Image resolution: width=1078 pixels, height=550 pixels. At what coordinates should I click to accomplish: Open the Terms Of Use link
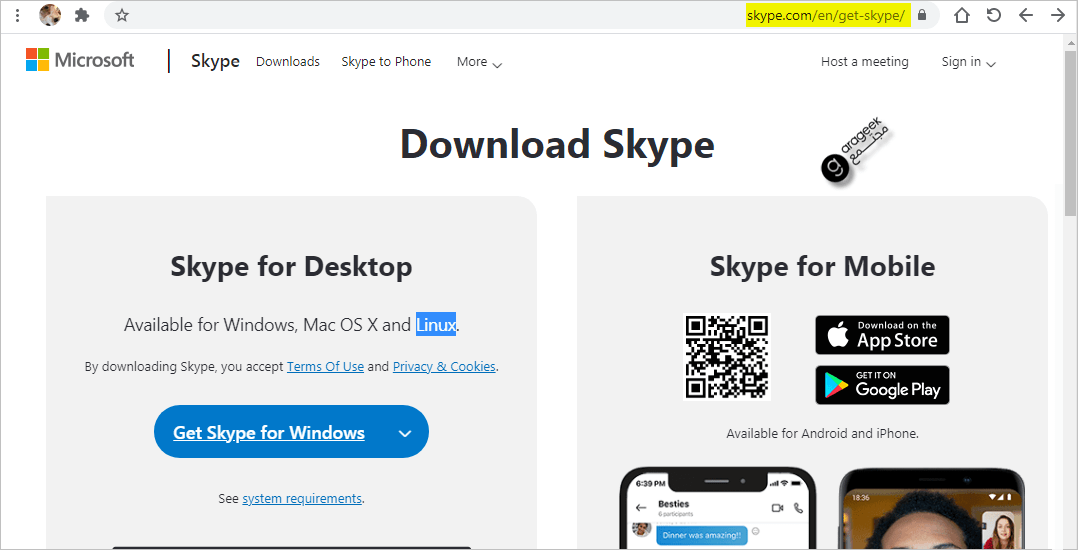click(325, 366)
